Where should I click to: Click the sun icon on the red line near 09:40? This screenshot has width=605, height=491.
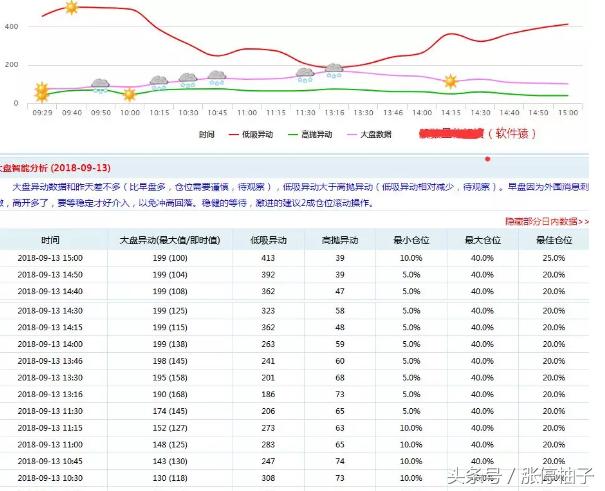pyautogui.click(x=71, y=8)
